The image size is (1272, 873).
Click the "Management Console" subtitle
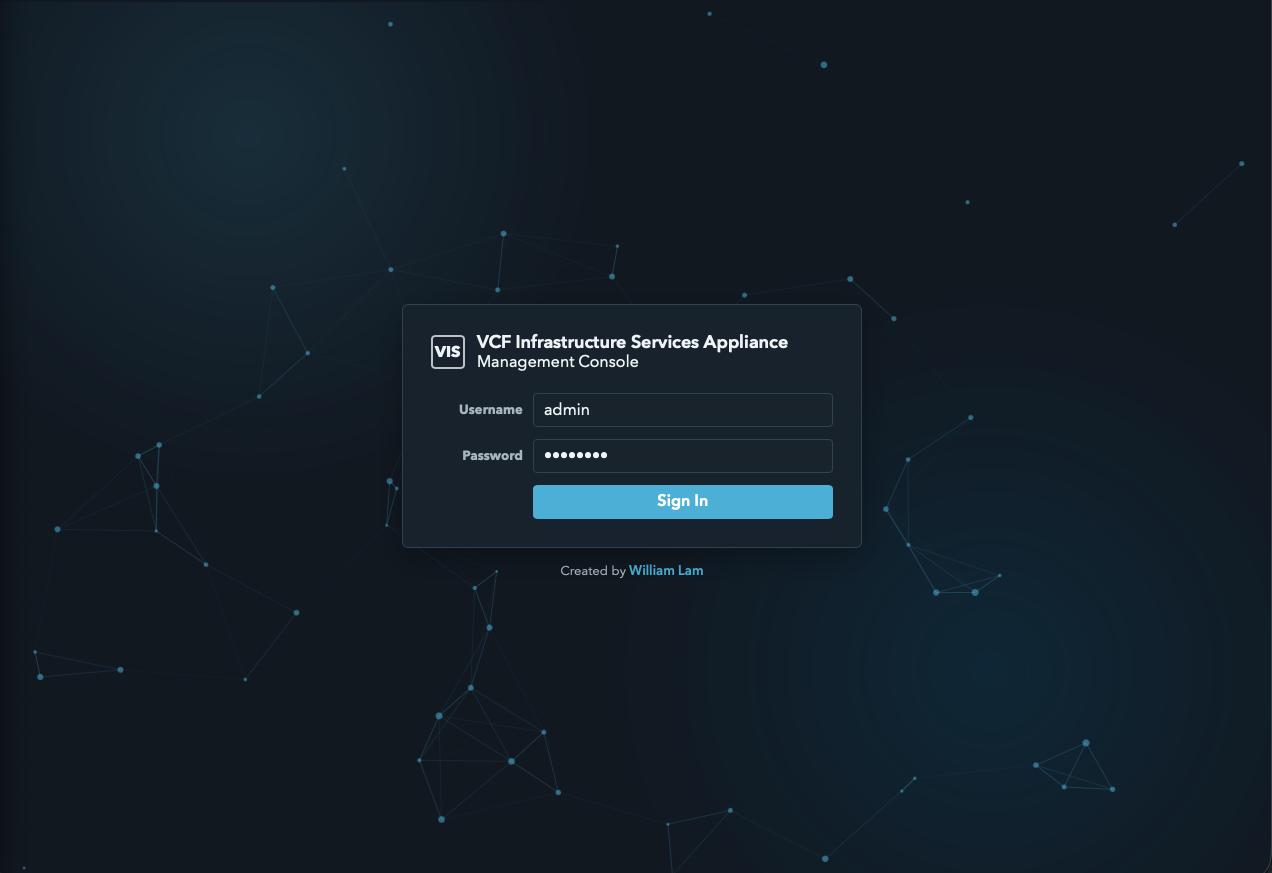[x=557, y=362]
